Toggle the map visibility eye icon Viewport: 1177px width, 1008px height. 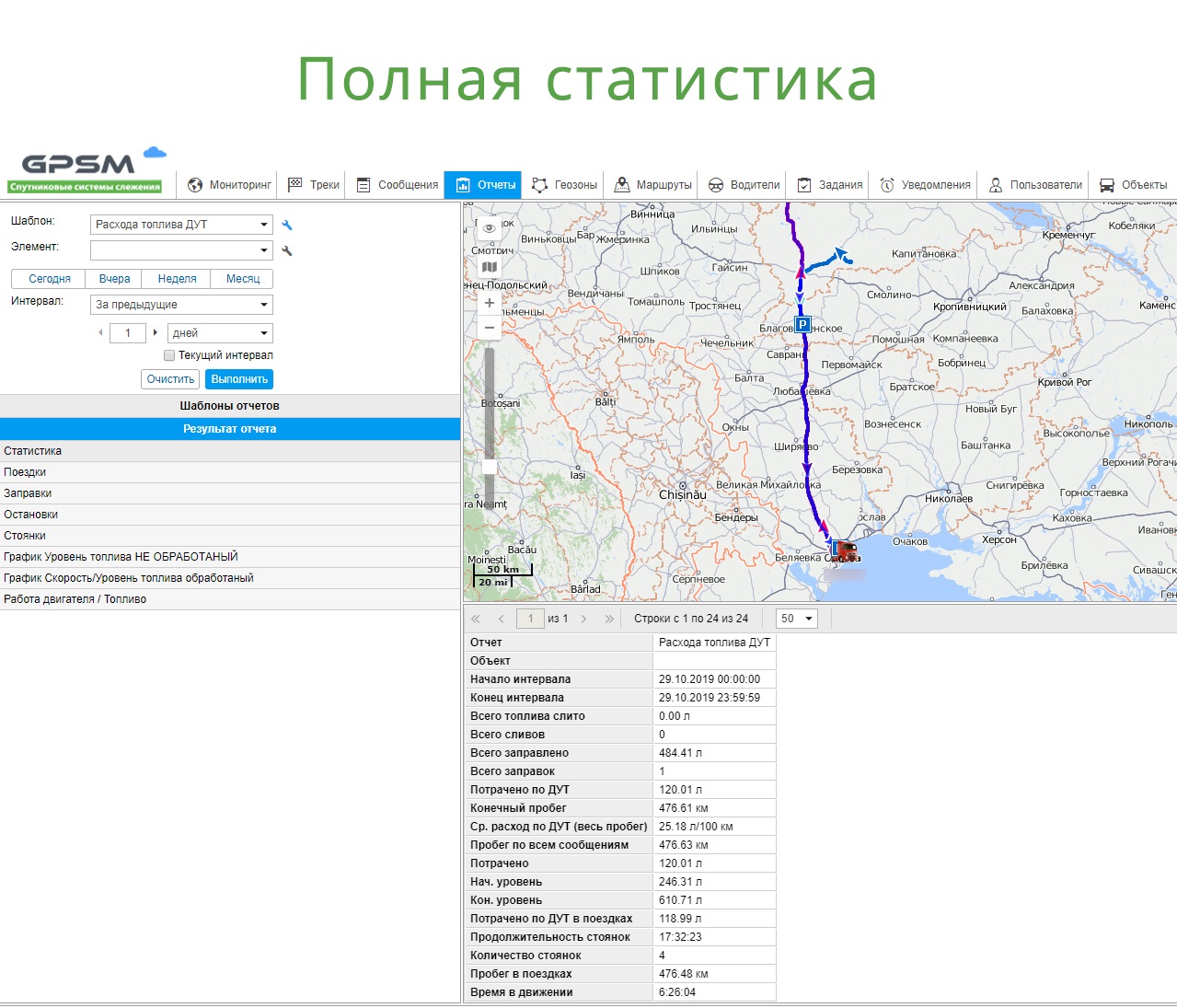coord(490,228)
